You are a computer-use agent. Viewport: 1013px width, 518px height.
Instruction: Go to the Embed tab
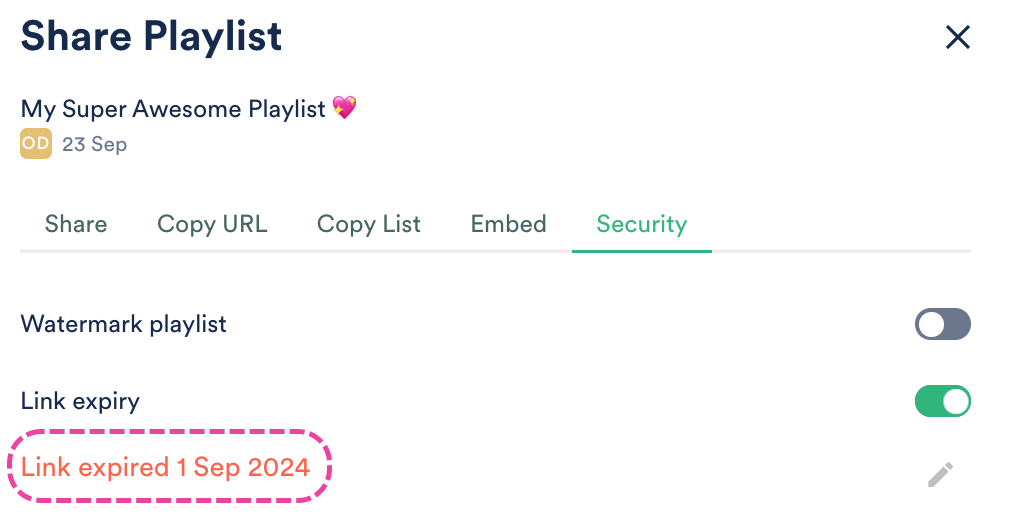508,224
